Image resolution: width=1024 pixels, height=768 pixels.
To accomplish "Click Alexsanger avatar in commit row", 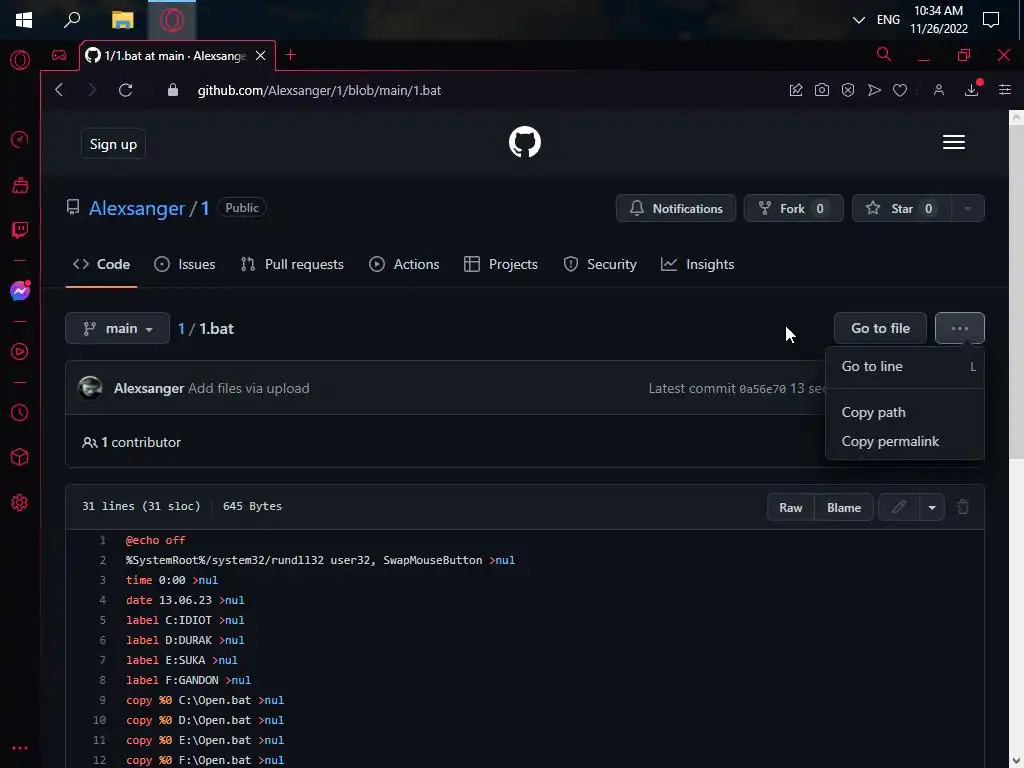I will (90, 388).
